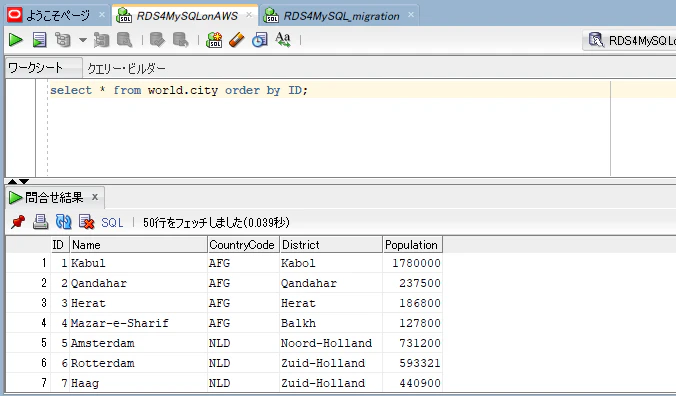Close the ようこそページ tab
The width and height of the screenshot is (676, 396).
(102, 15)
